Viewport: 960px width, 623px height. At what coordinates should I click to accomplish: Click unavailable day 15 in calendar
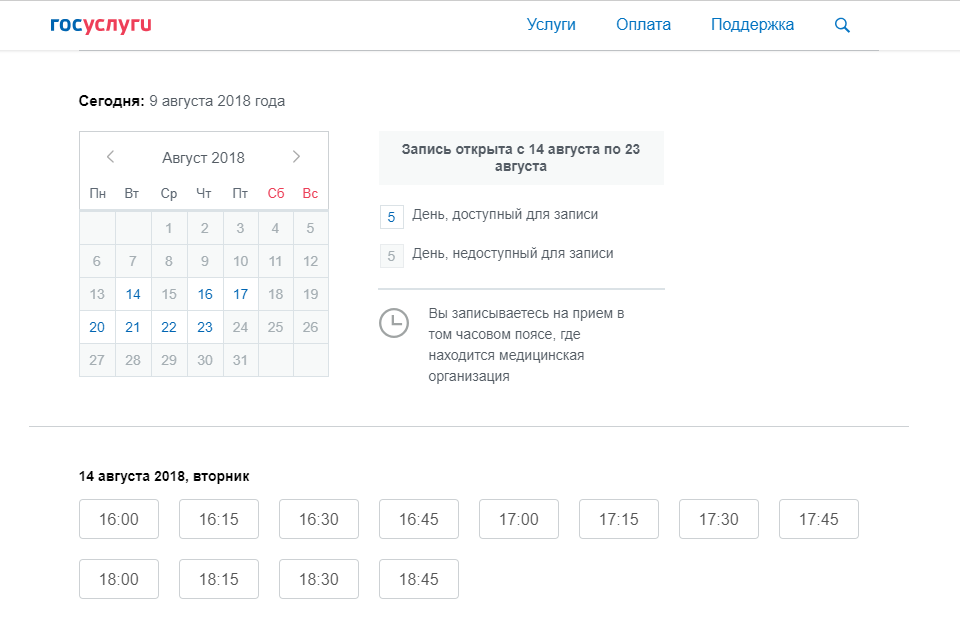tap(169, 294)
